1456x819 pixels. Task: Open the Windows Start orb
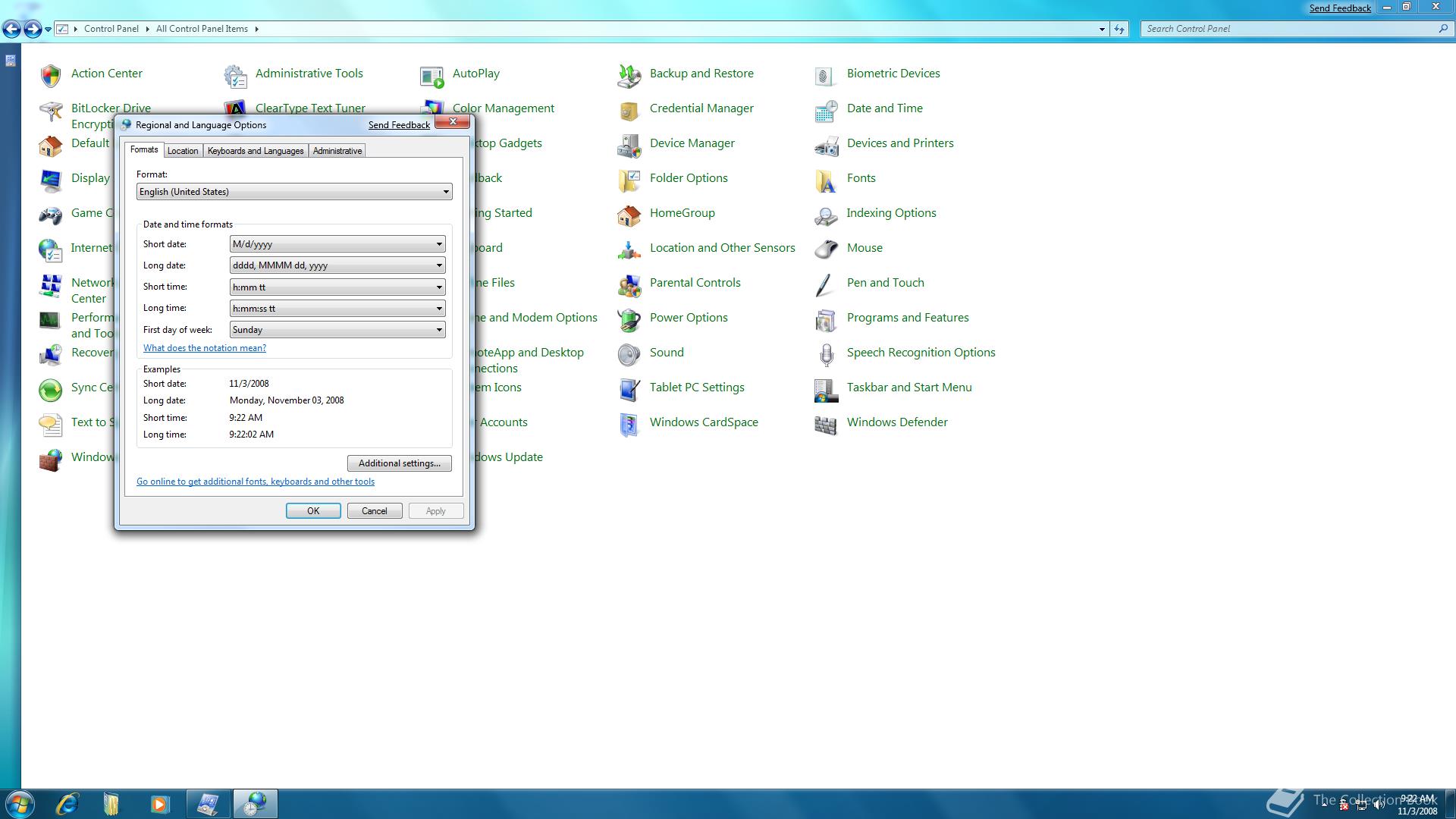19,804
